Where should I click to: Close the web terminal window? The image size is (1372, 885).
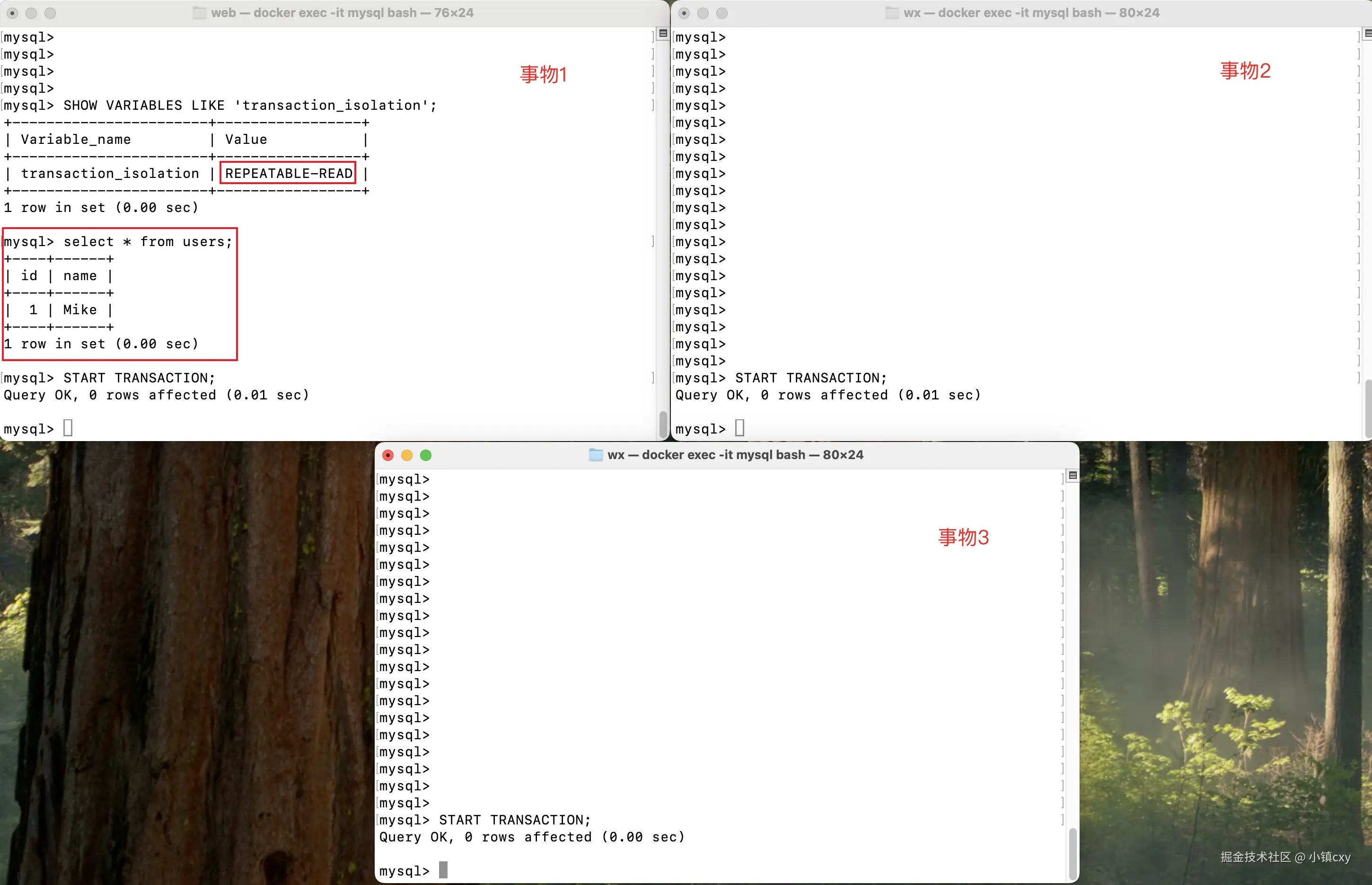pos(12,13)
